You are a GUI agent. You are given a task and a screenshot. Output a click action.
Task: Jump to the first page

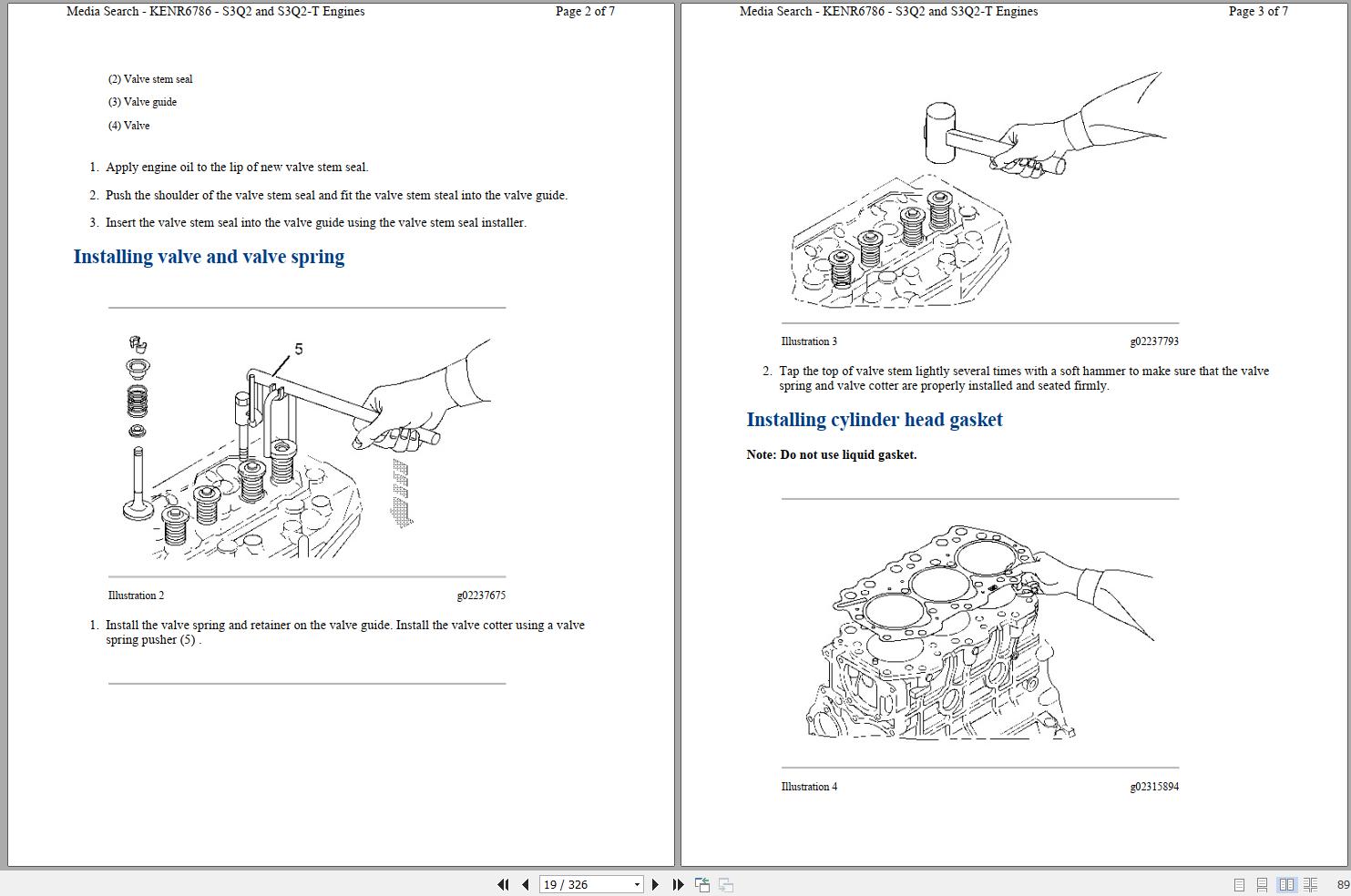click(x=504, y=884)
